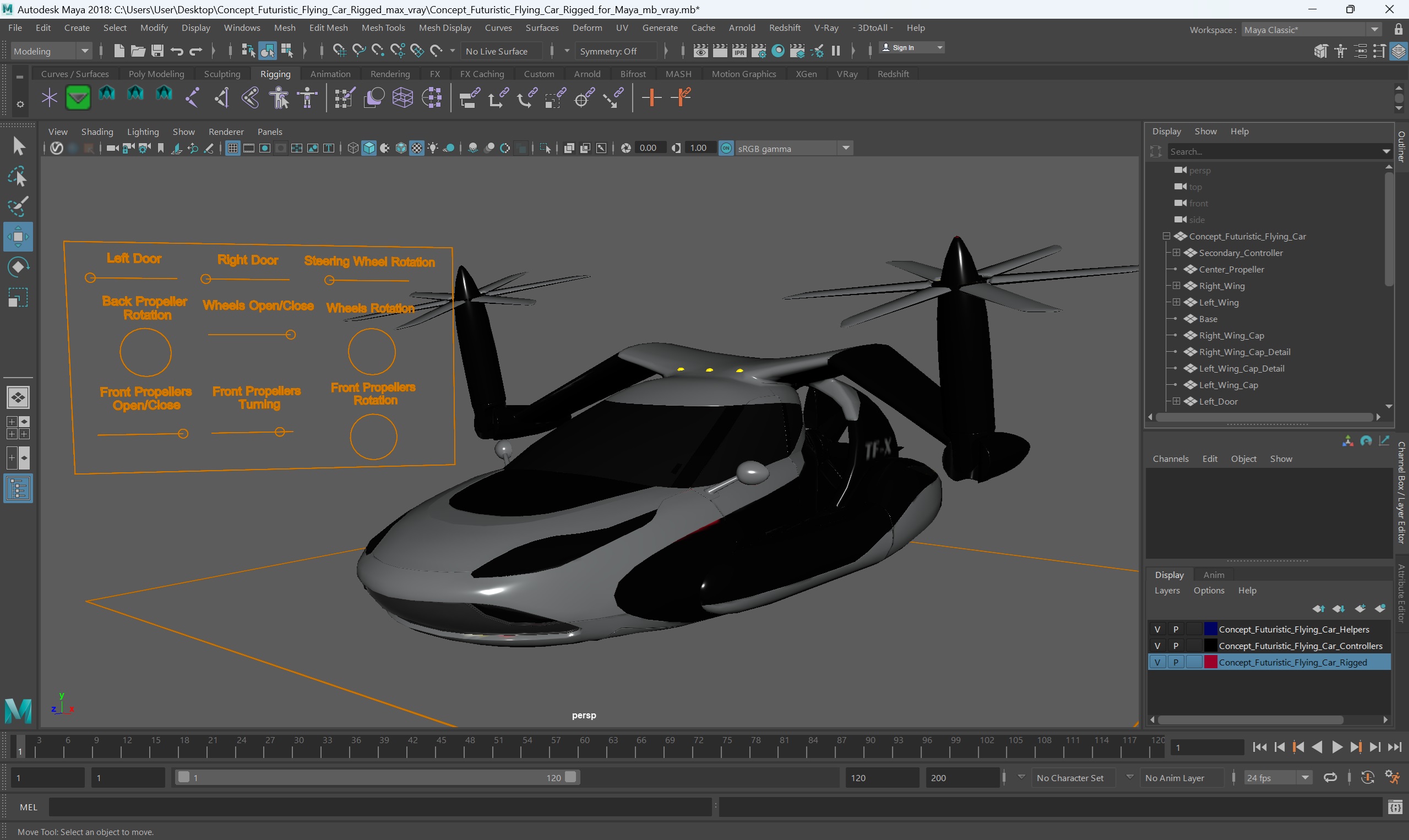Click the Wheels Open/Close control button
Screen dimensions: 1409x840
pyautogui.click(x=291, y=335)
